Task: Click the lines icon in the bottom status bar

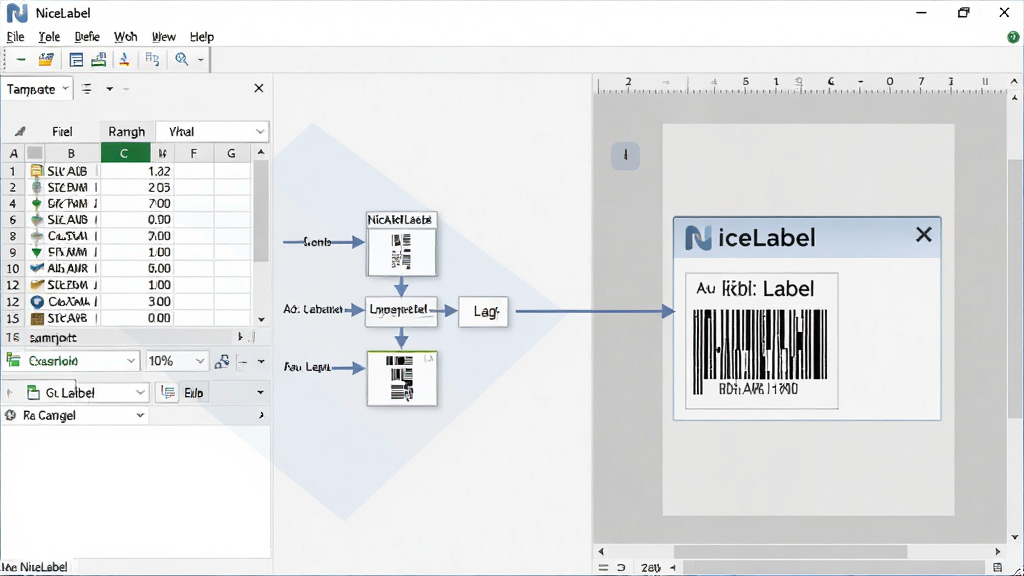Action: pos(603,568)
